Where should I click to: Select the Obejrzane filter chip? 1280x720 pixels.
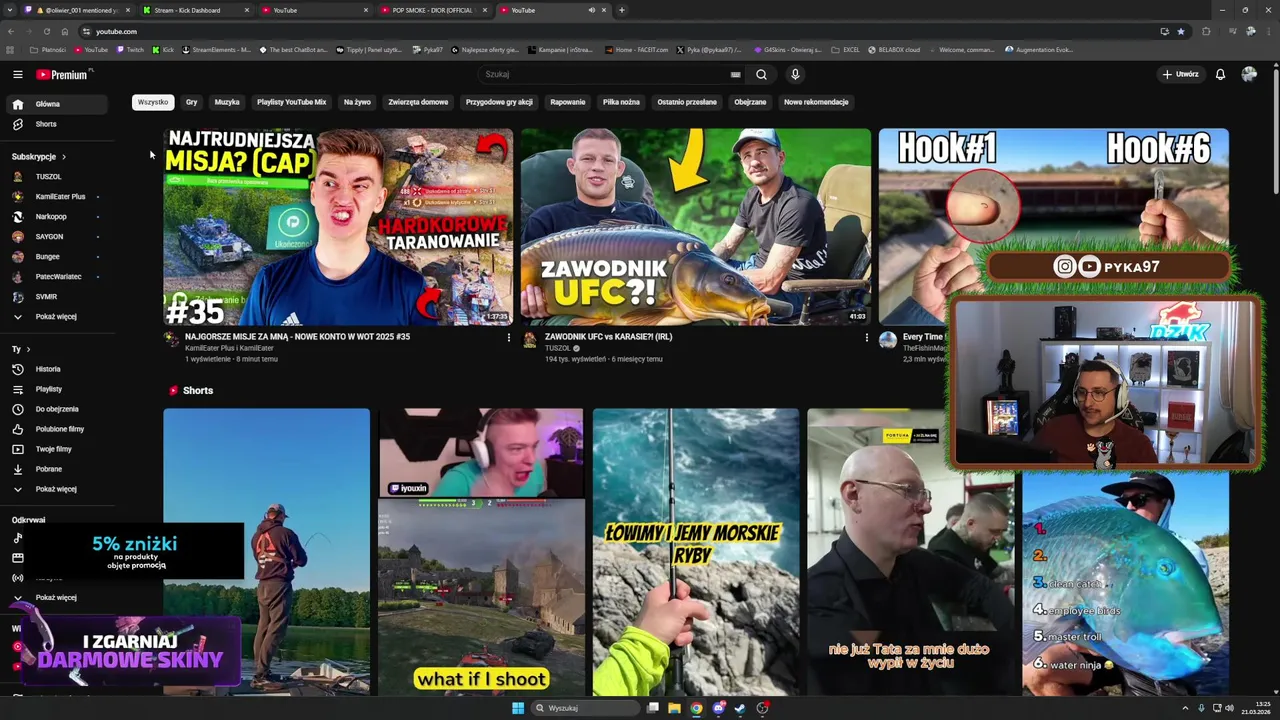pos(750,102)
